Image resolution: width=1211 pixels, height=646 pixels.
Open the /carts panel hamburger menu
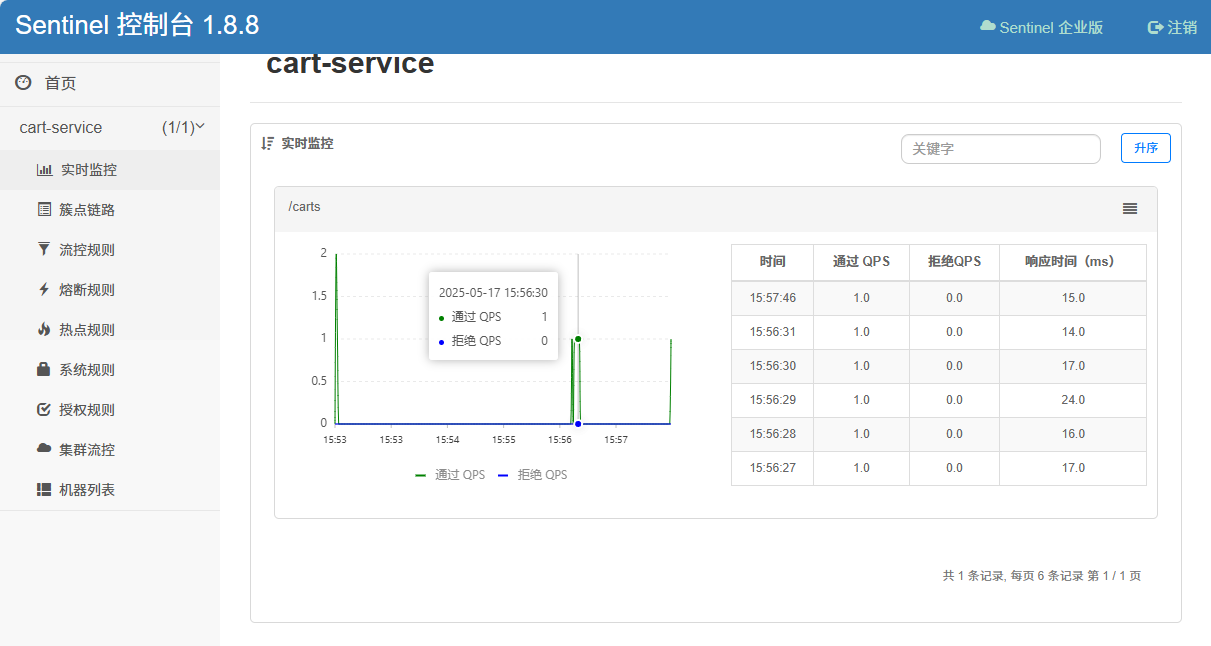(1130, 208)
